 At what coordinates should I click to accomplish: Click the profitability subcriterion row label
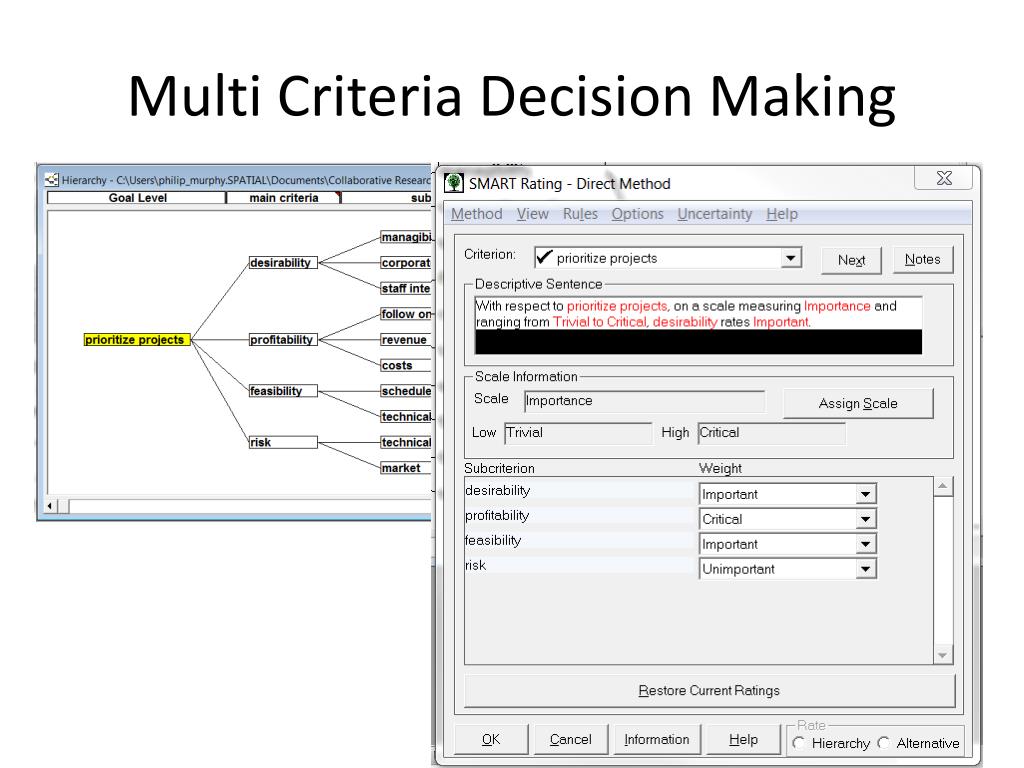(x=497, y=515)
